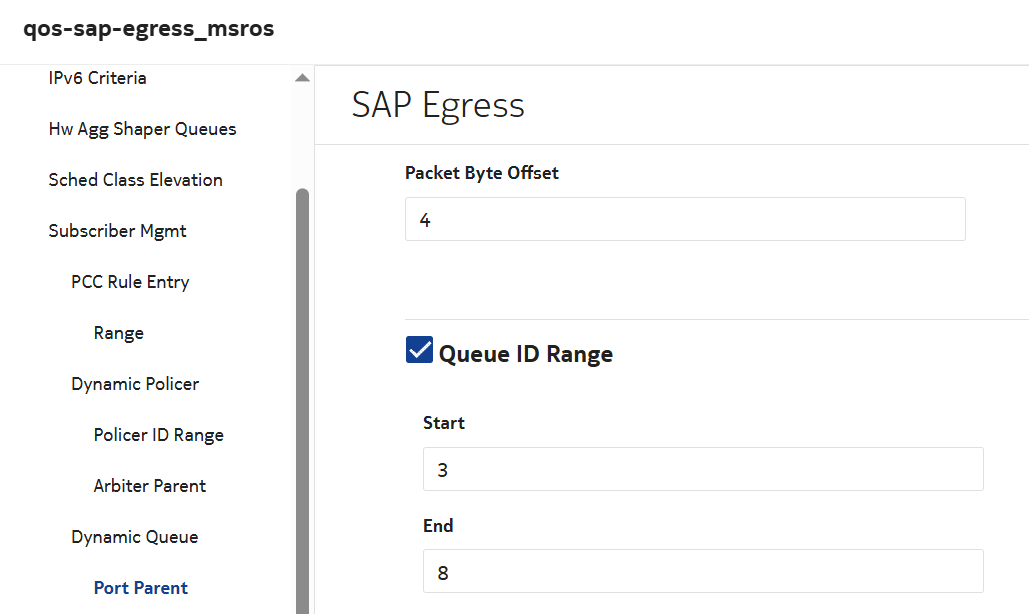Navigate to Dynamic Policer
This screenshot has width=1029, height=614.
135,384
